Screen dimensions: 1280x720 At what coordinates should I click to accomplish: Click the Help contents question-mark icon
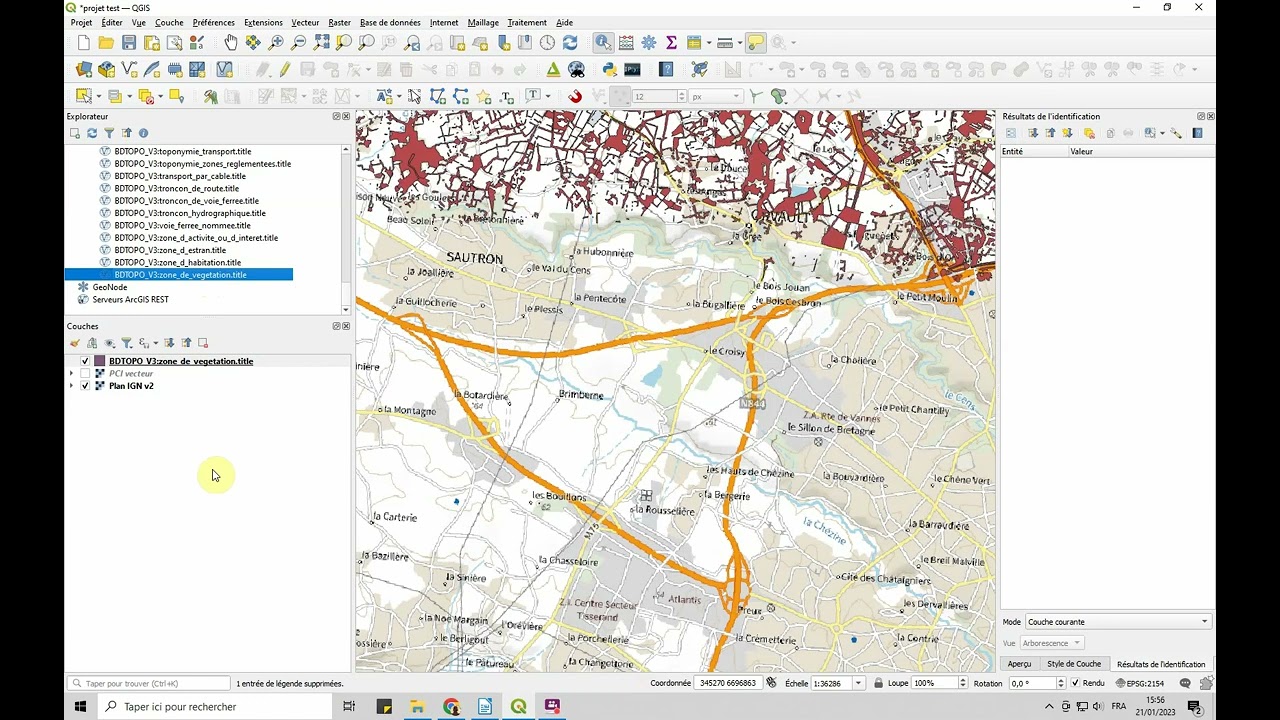667,70
